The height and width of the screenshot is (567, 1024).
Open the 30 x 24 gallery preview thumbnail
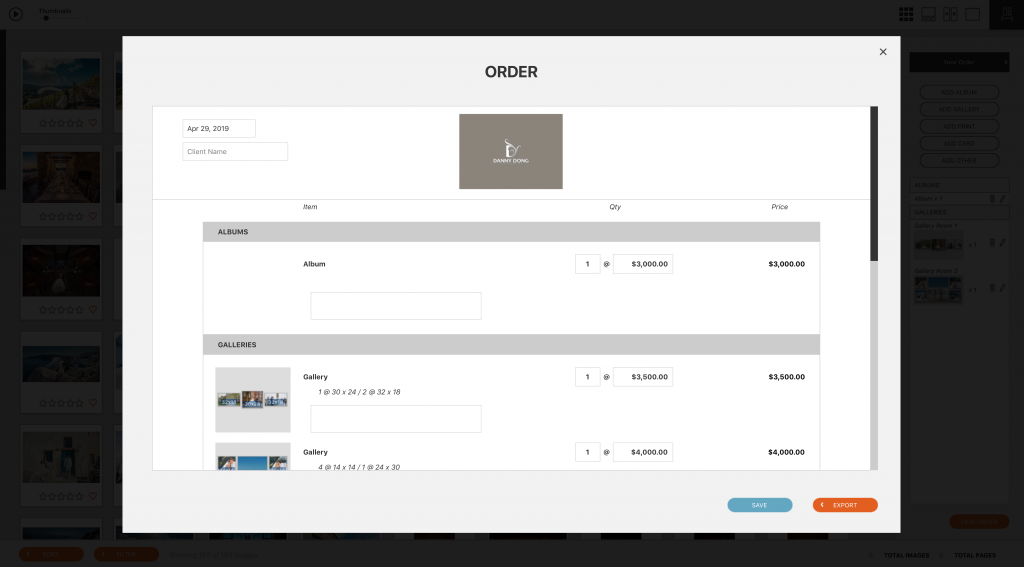coord(253,400)
